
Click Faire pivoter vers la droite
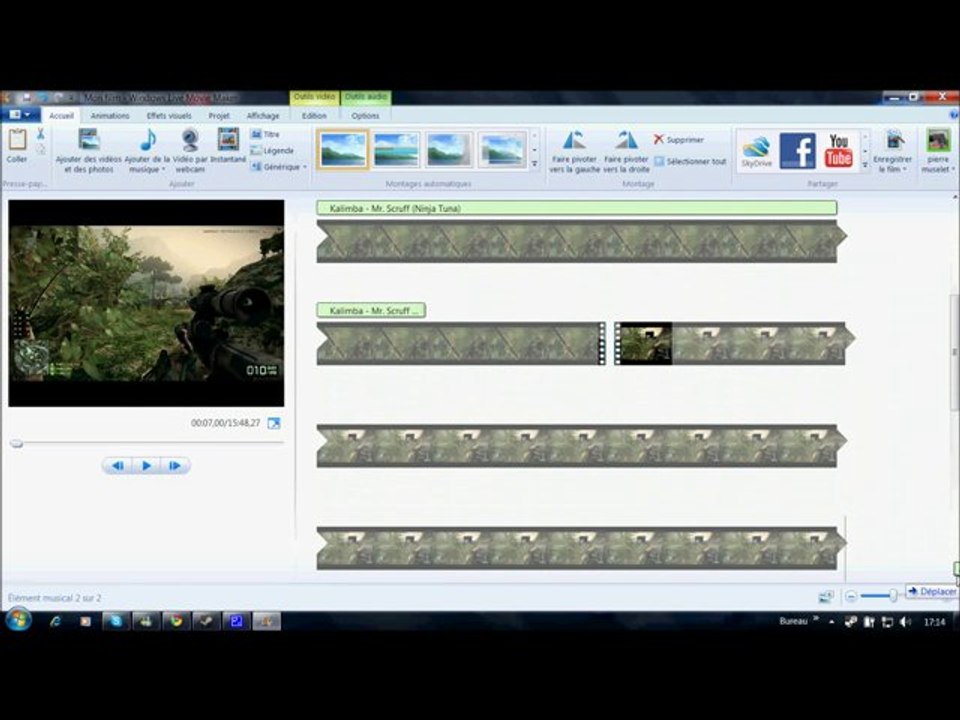coord(626,151)
